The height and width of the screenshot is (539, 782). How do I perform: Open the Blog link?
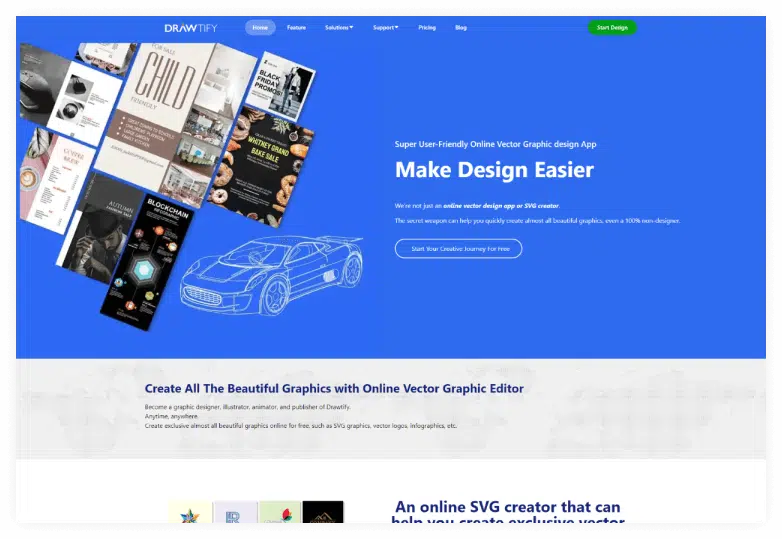[x=461, y=27]
